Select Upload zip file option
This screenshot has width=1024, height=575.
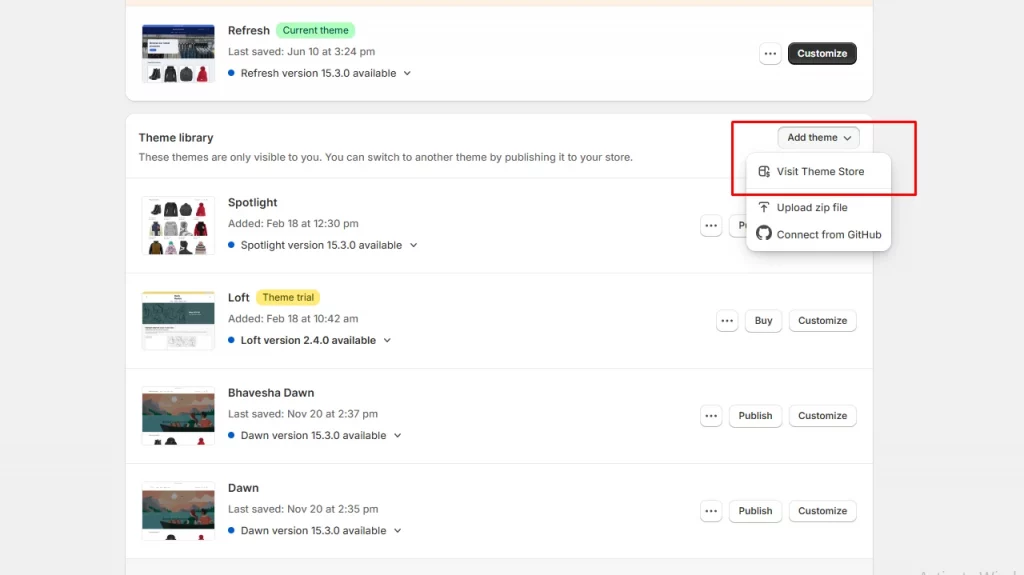point(818,207)
